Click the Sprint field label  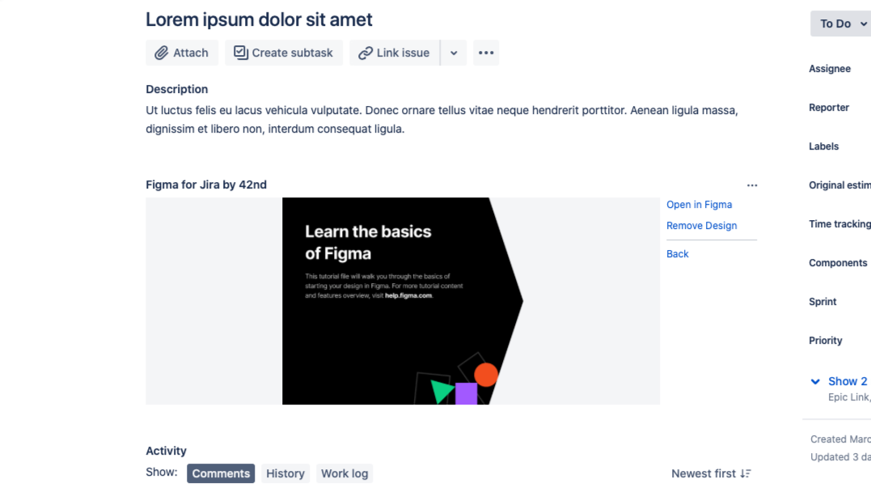823,302
